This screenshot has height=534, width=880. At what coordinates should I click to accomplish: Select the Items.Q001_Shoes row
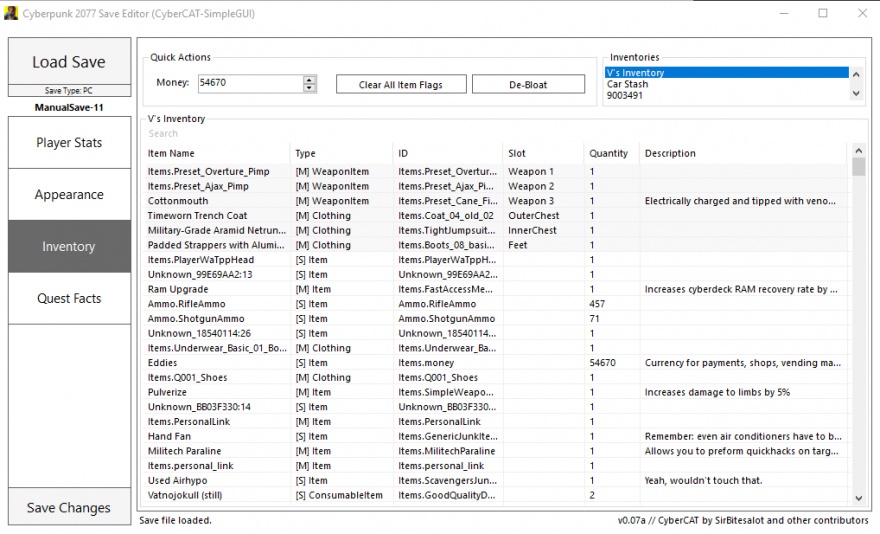click(x=497, y=377)
